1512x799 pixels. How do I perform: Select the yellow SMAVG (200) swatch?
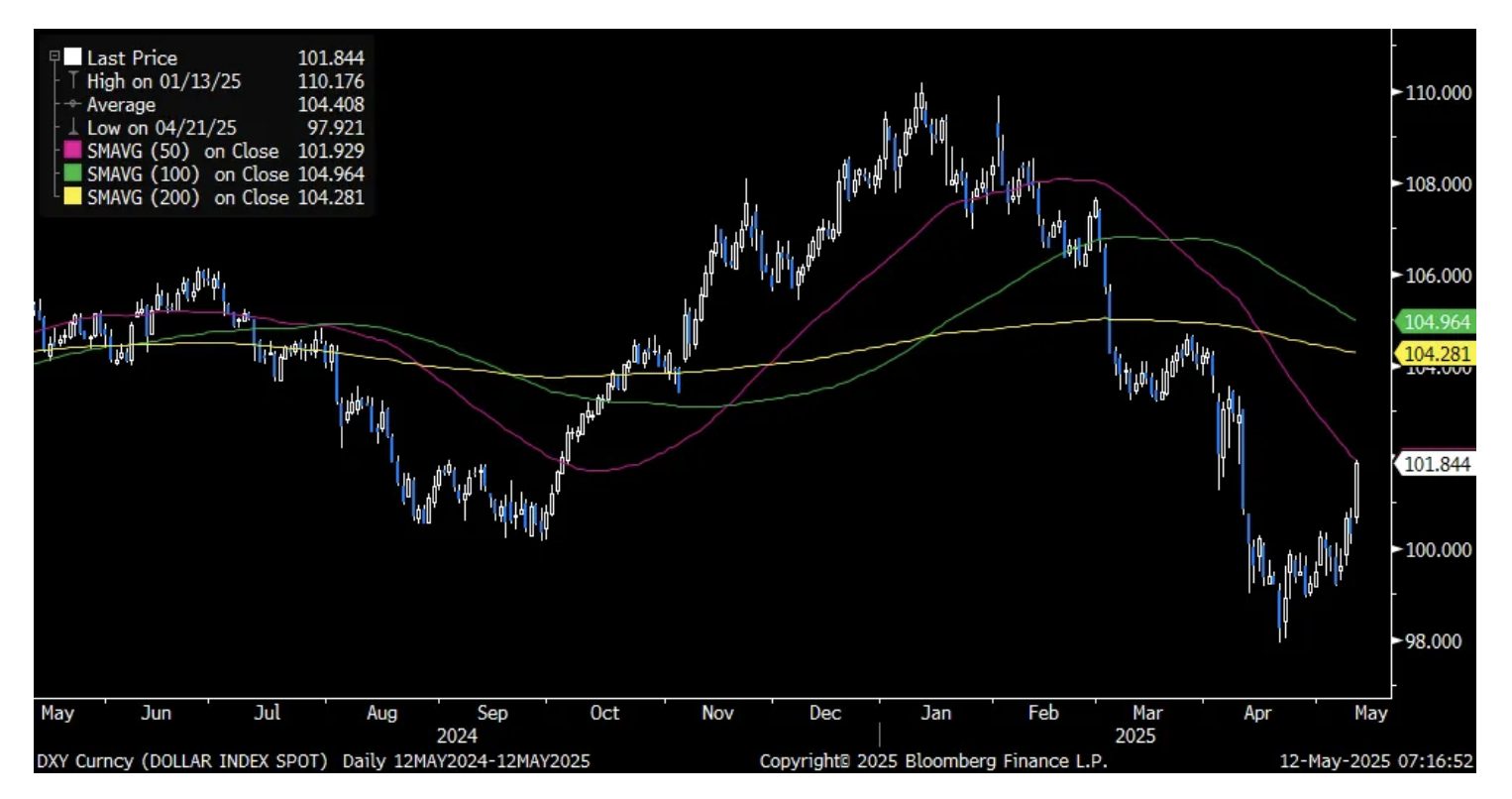coord(73,197)
